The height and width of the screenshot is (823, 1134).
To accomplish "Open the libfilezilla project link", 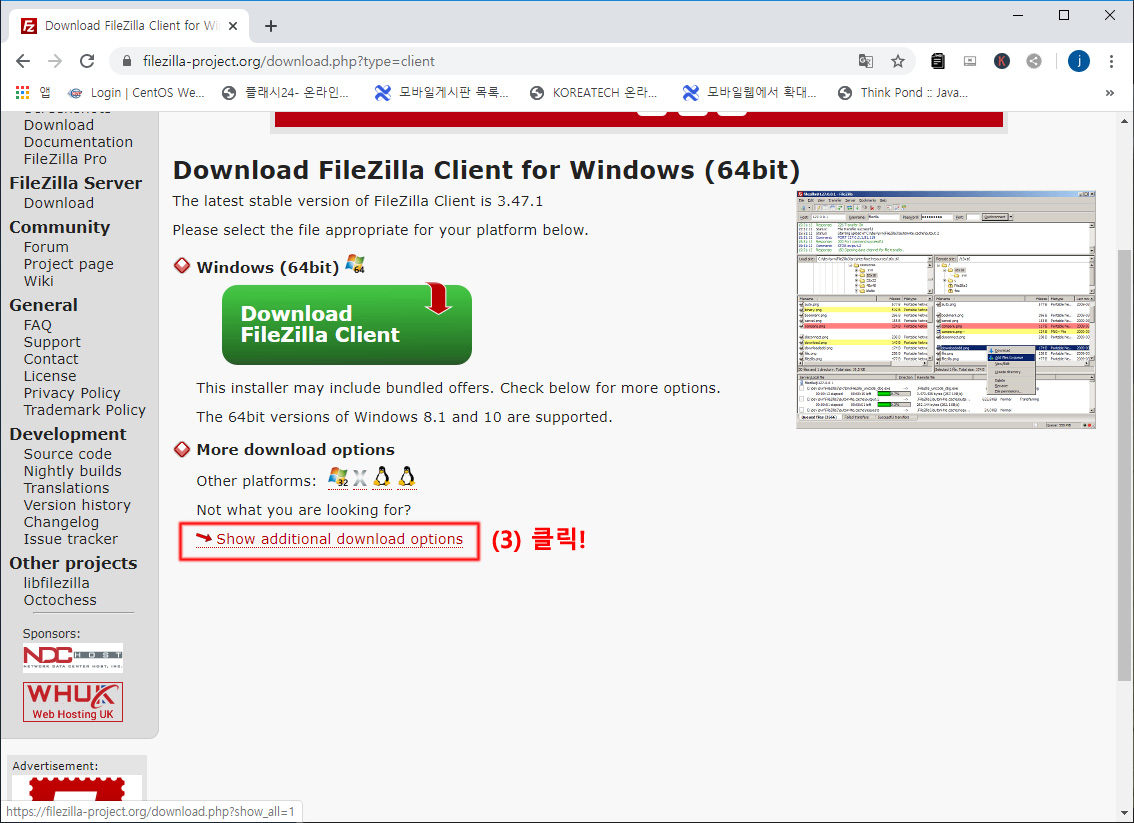I will pyautogui.click(x=56, y=583).
